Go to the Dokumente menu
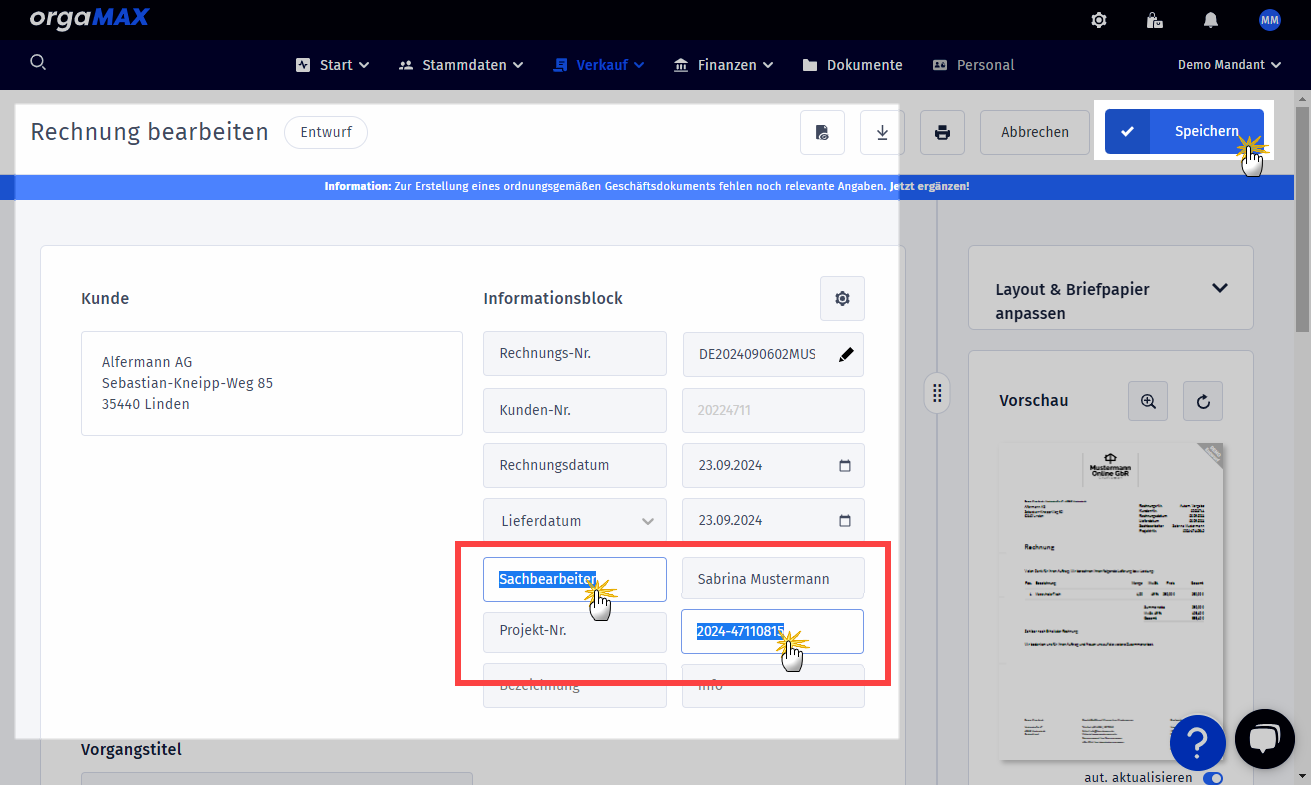Screen dimensions: 1311x785 [852, 65]
